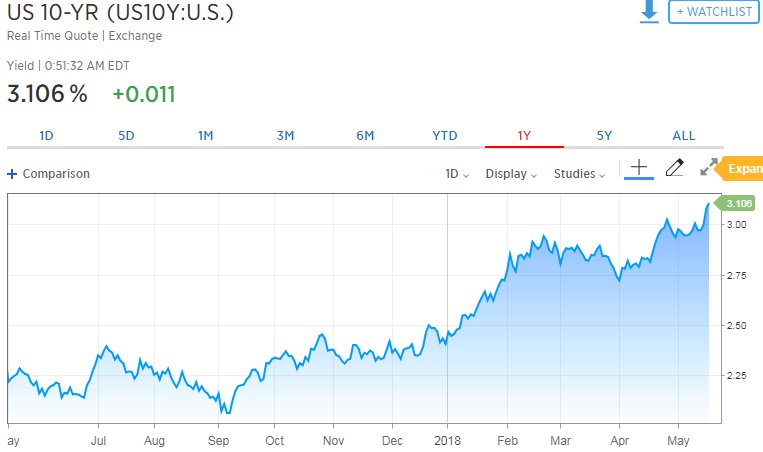Activate the pencil drawing tool
Image resolution: width=763 pixels, height=452 pixels.
674,168
